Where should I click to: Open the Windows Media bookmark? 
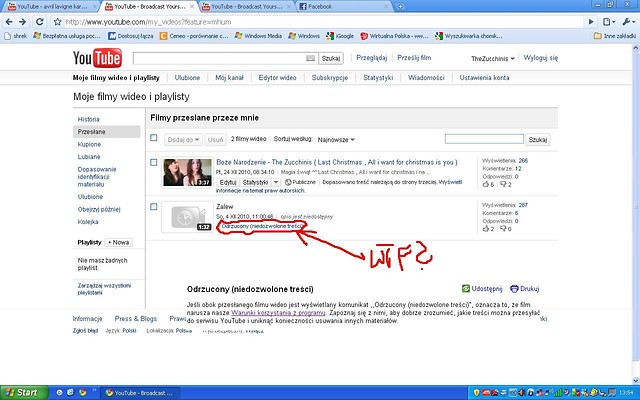pyautogui.click(x=258, y=36)
